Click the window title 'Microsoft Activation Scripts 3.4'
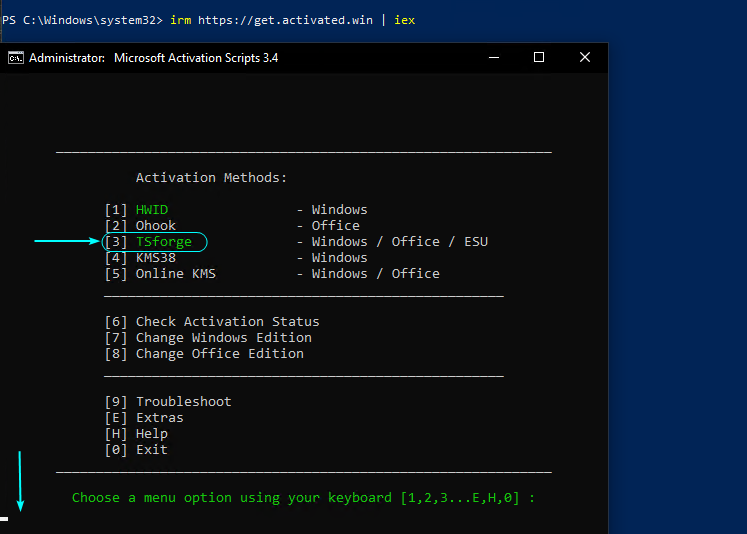 click(x=196, y=58)
